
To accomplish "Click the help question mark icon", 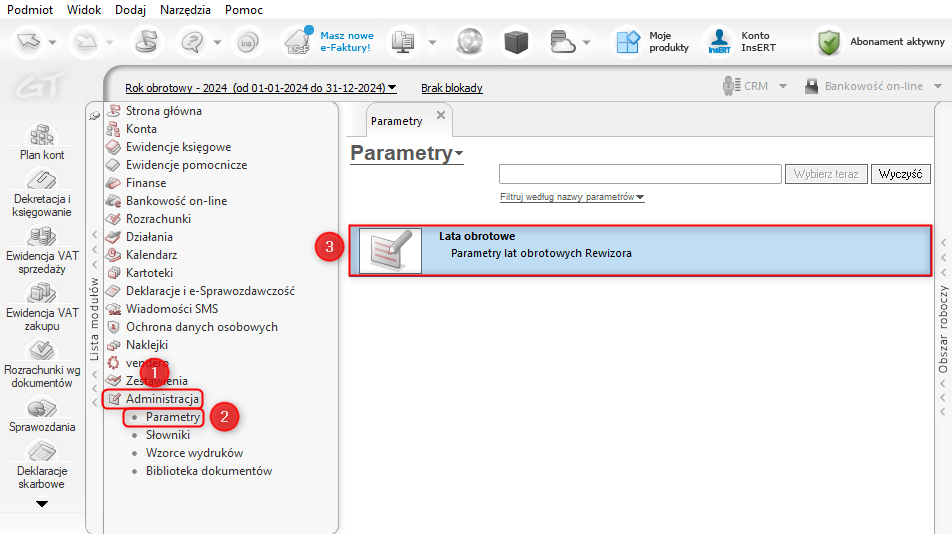I will [192, 42].
